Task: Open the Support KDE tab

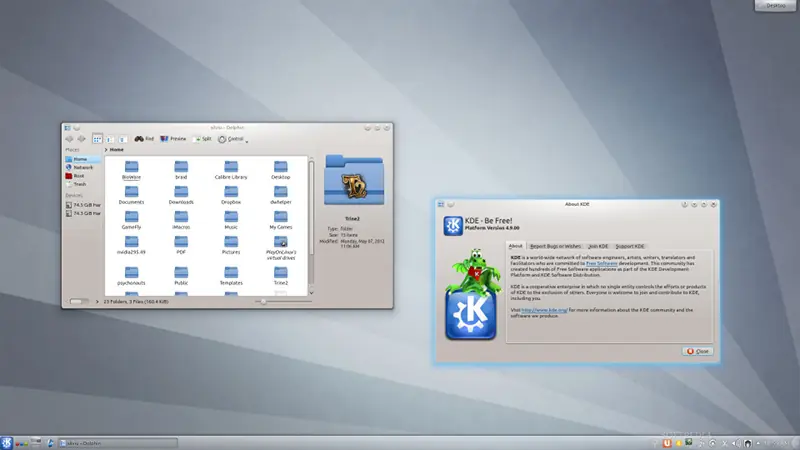Action: pyautogui.click(x=630, y=246)
